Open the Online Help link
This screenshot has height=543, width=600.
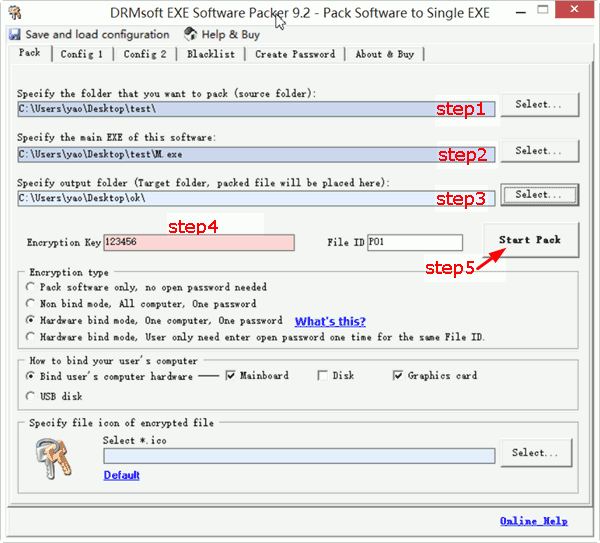tap(534, 521)
